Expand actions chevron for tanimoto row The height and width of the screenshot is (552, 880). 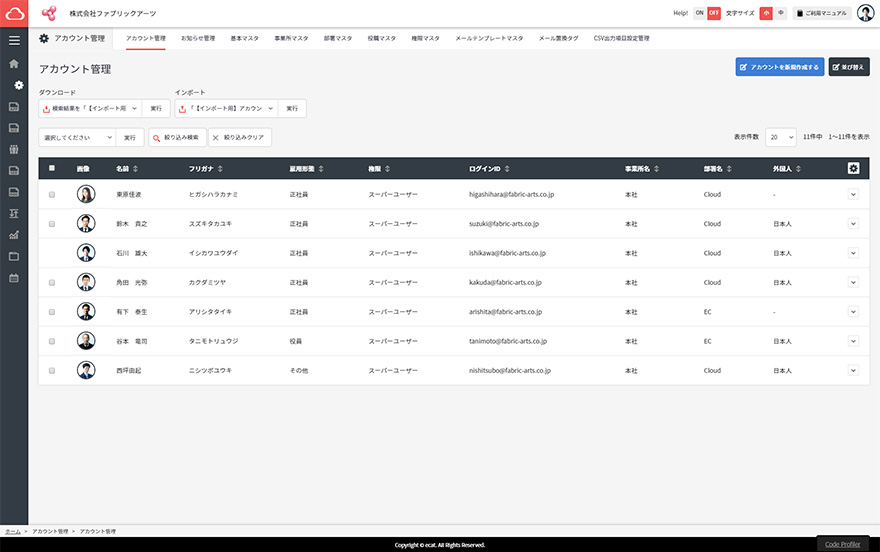pos(853,341)
